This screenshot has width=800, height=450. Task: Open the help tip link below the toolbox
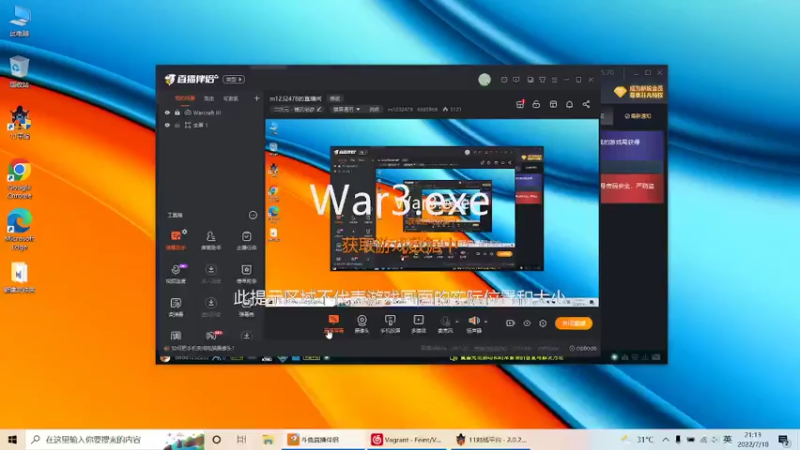pyautogui.click(x=199, y=348)
